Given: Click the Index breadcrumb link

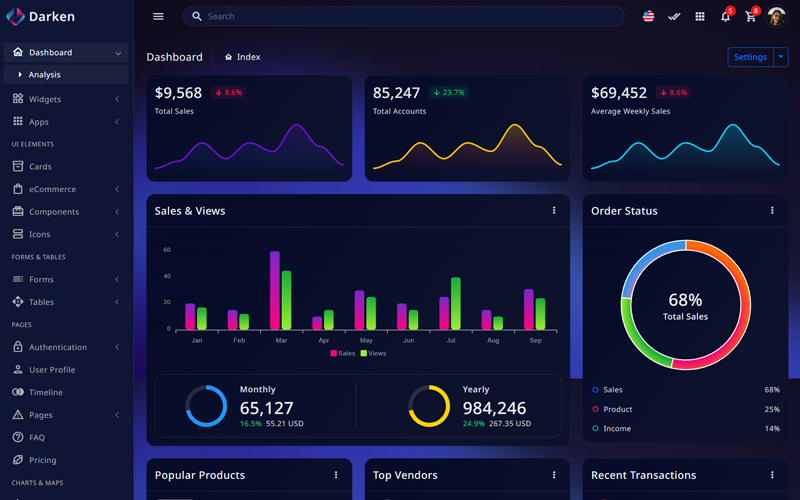Looking at the screenshot, I should click(247, 57).
